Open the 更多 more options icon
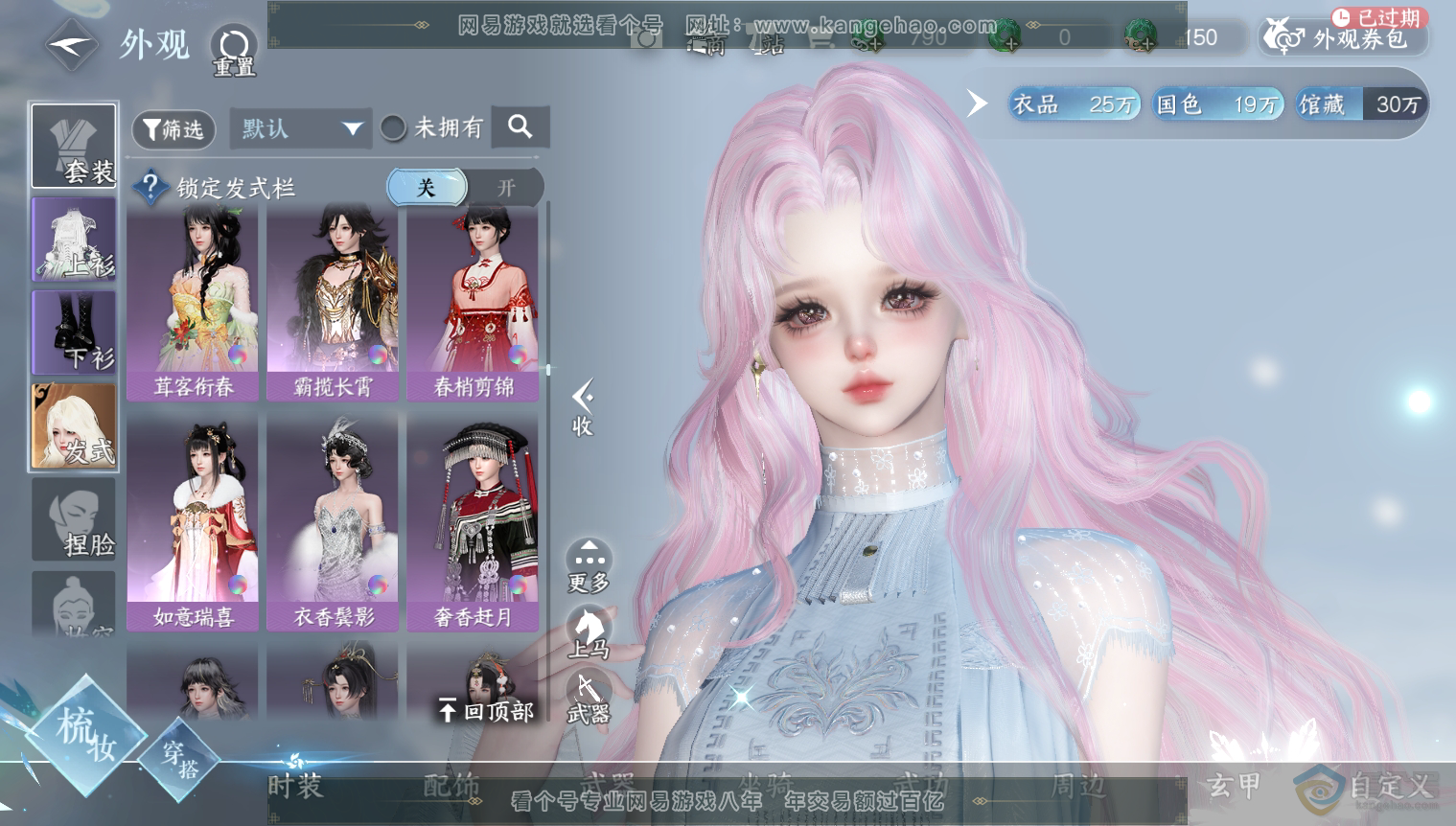This screenshot has width=1456, height=826. click(589, 565)
